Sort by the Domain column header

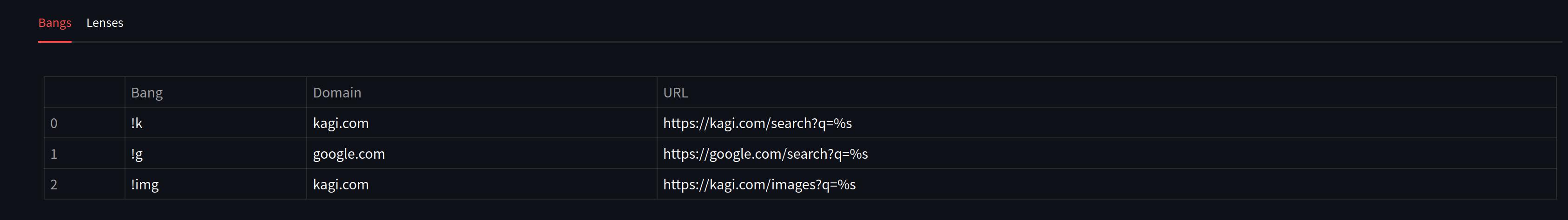pos(336,92)
